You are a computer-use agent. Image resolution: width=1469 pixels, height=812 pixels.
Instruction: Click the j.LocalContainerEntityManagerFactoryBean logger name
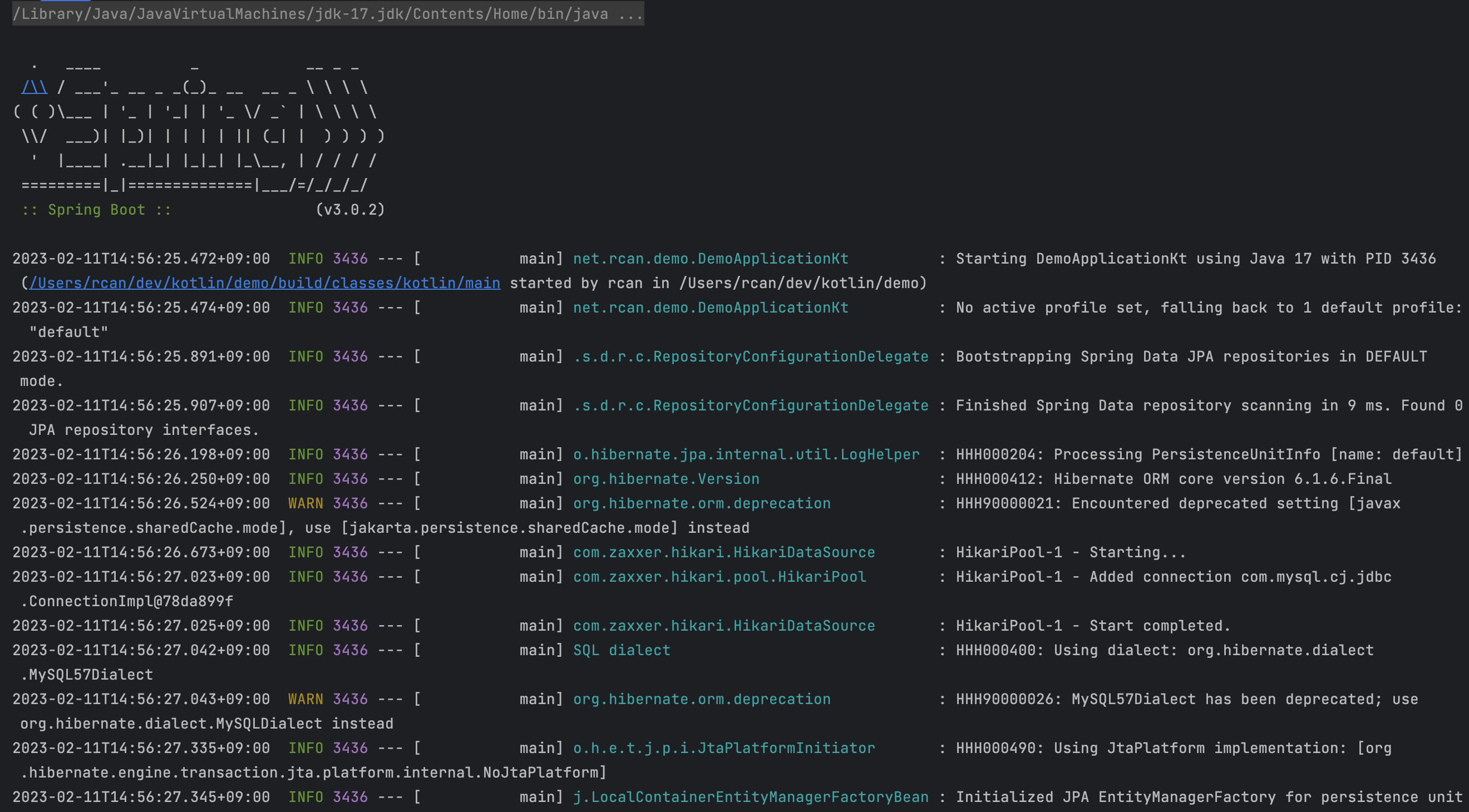tap(751, 797)
